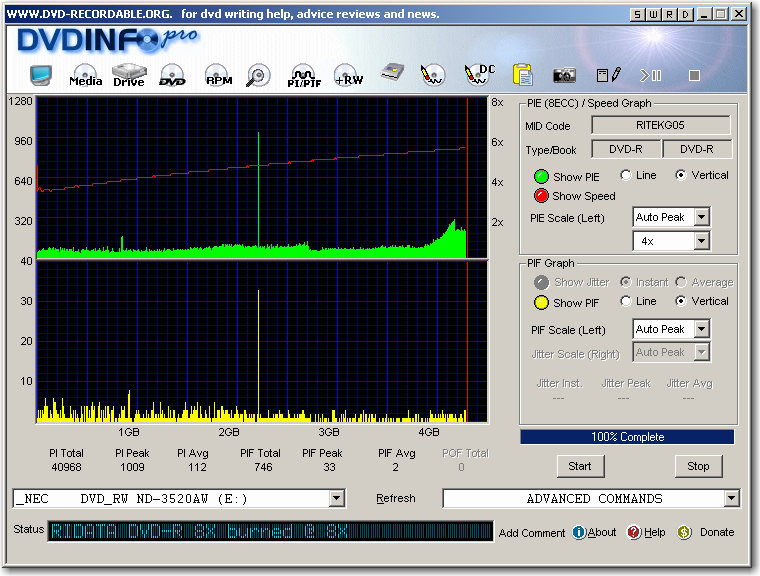Image resolution: width=760 pixels, height=576 pixels.
Task: Click the Donate dollar icon
Action: coord(684,532)
